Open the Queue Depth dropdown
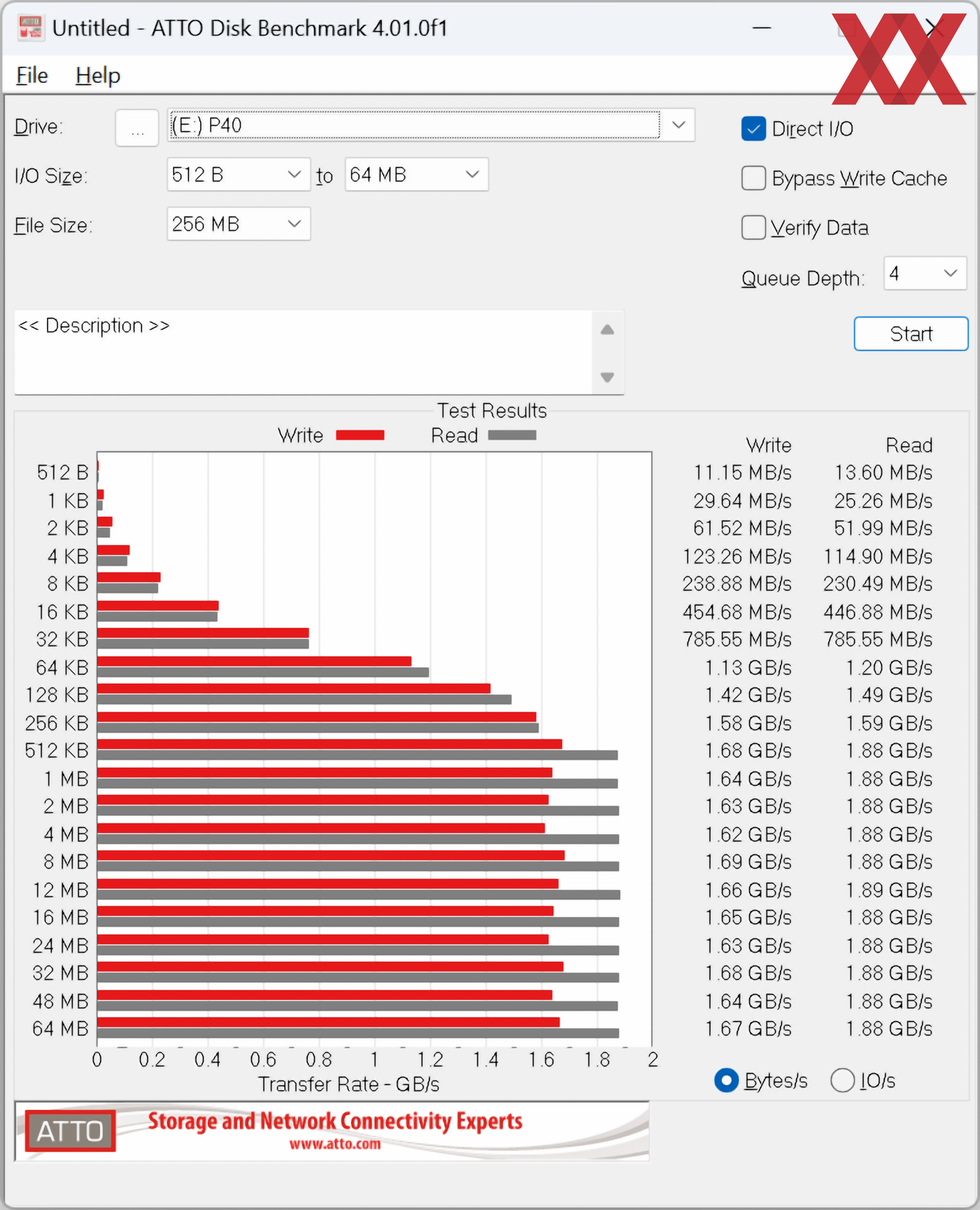The height and width of the screenshot is (1210, 980). (x=925, y=274)
